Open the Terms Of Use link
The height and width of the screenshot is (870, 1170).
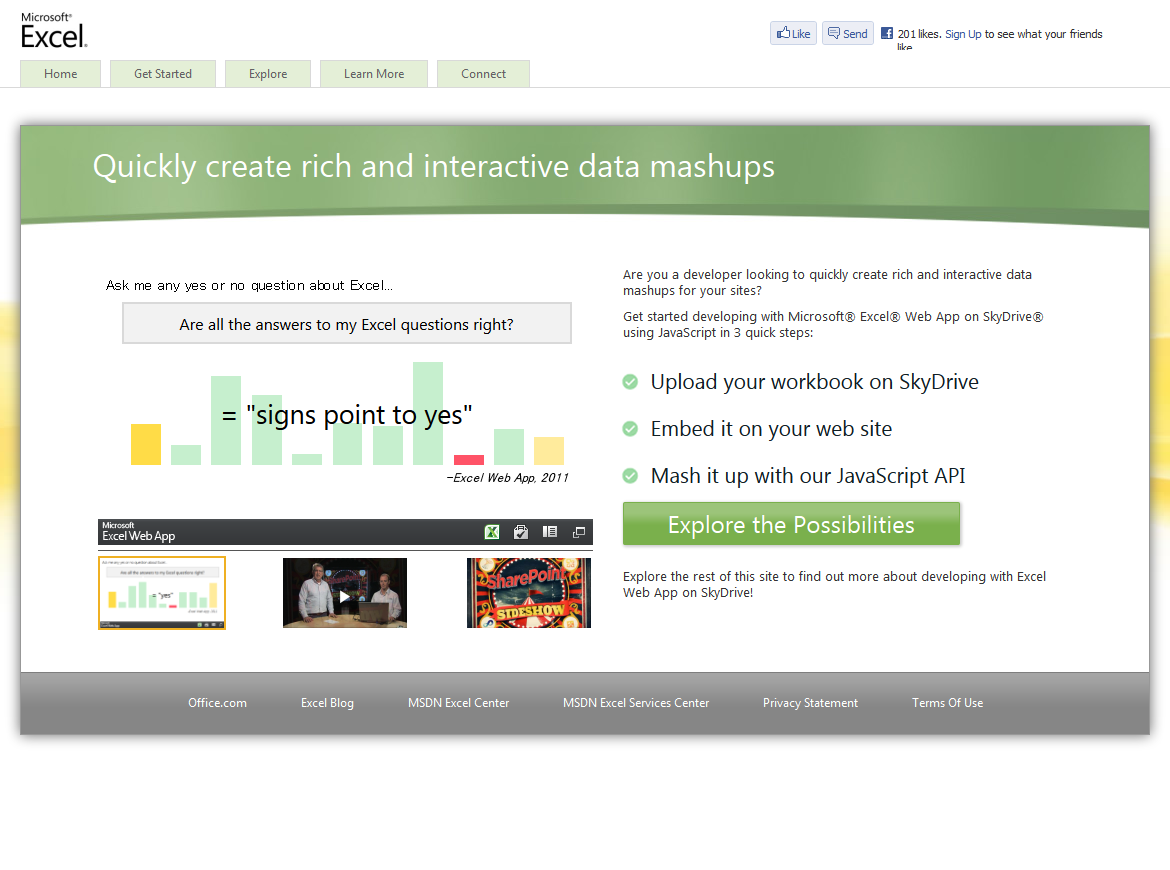click(x=948, y=703)
